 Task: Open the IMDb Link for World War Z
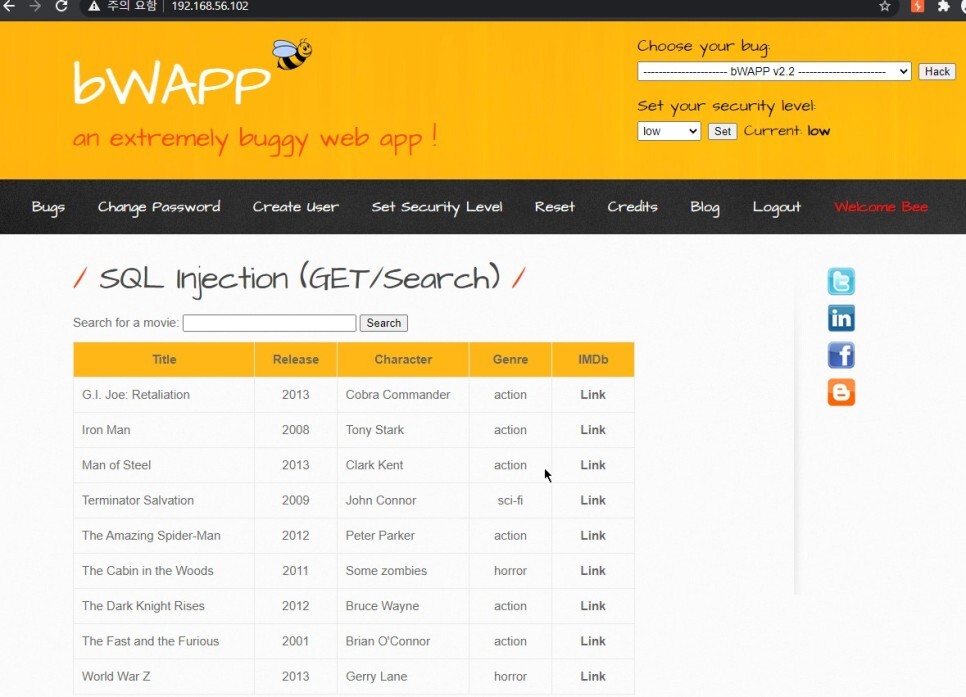tap(593, 676)
